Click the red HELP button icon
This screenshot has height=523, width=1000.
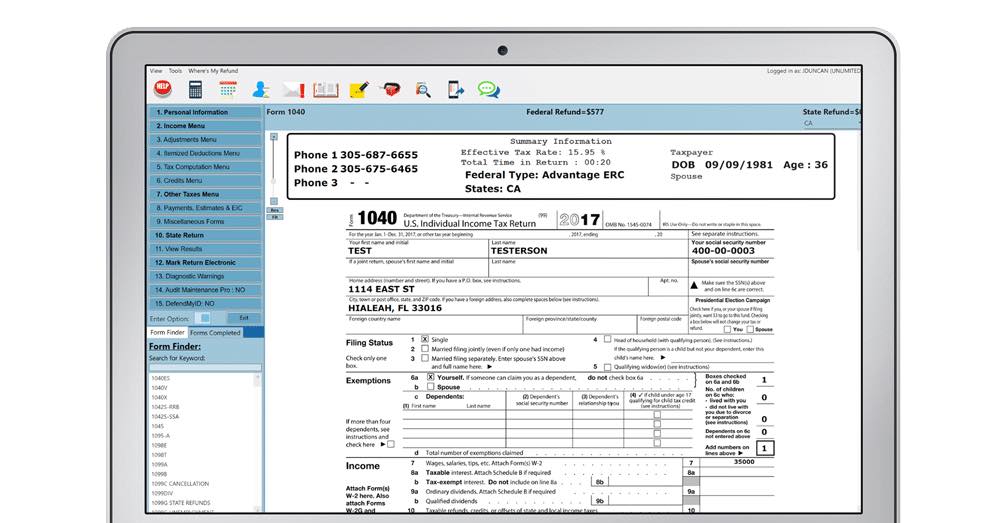click(x=163, y=89)
